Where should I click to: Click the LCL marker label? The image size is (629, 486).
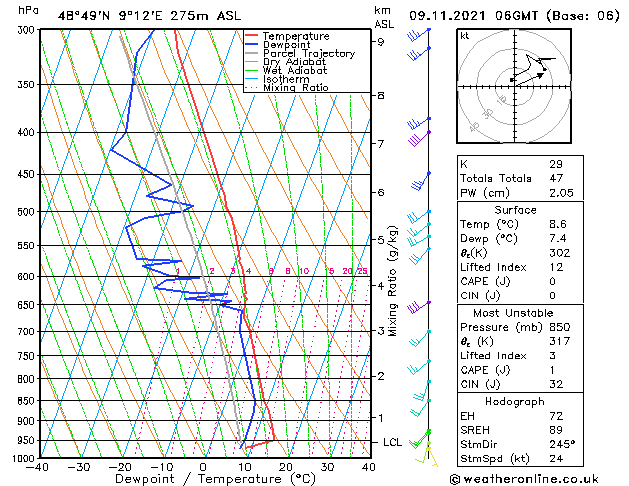click(392, 442)
